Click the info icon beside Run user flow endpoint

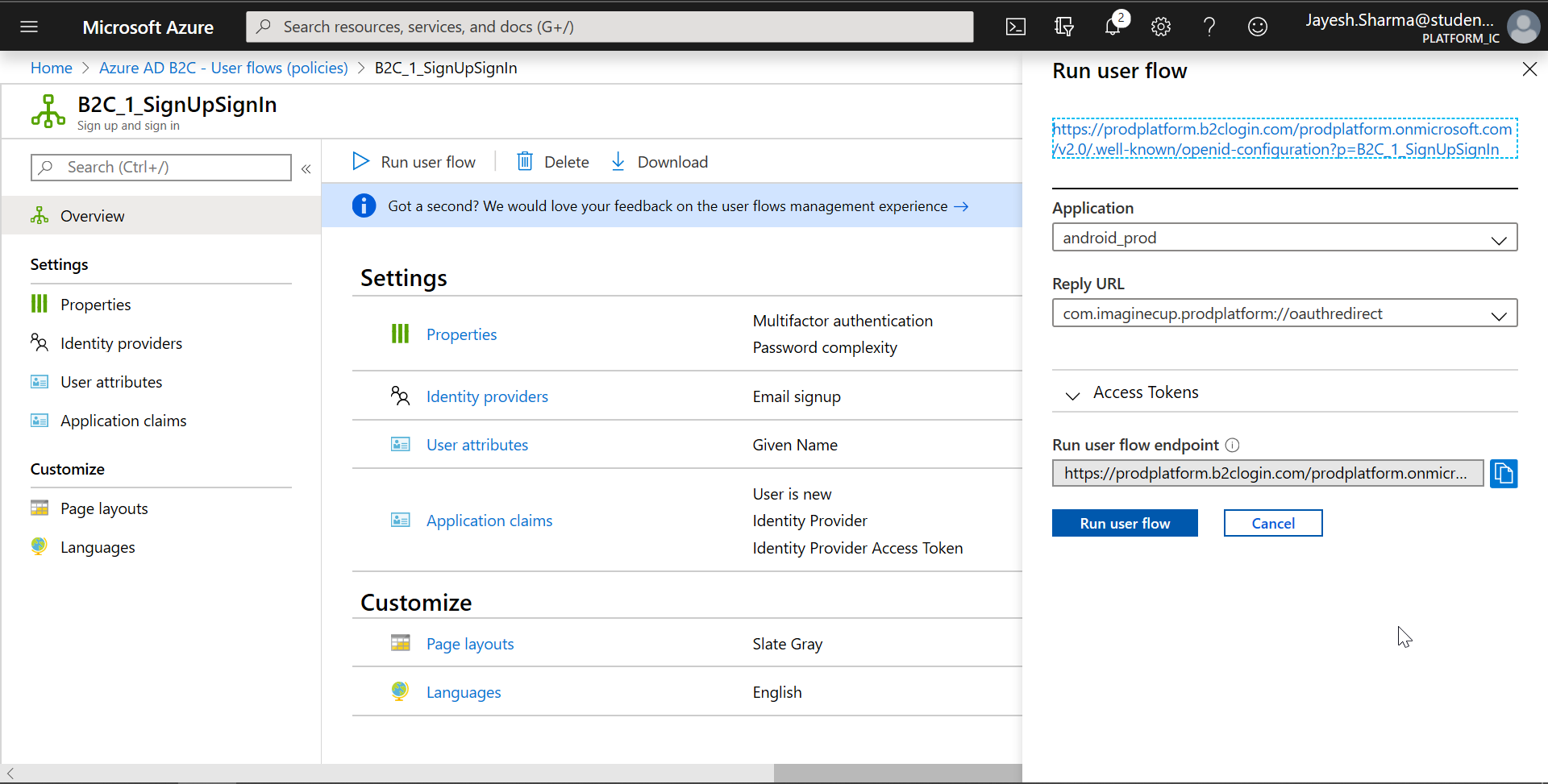click(1234, 445)
